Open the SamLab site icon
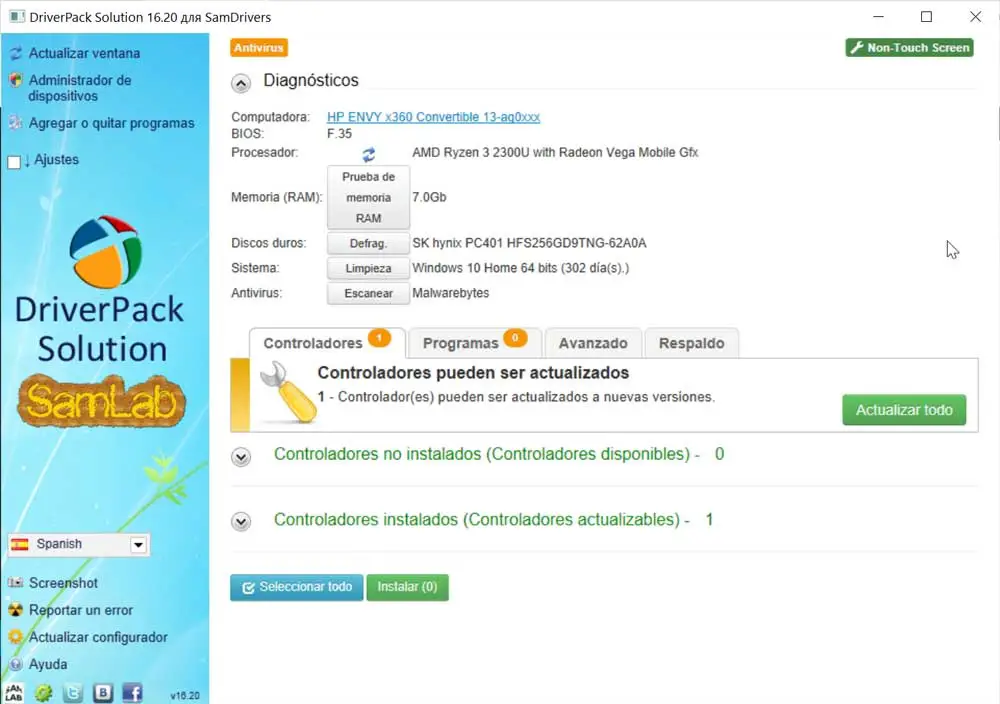This screenshot has height=704, width=1000. tap(14, 693)
